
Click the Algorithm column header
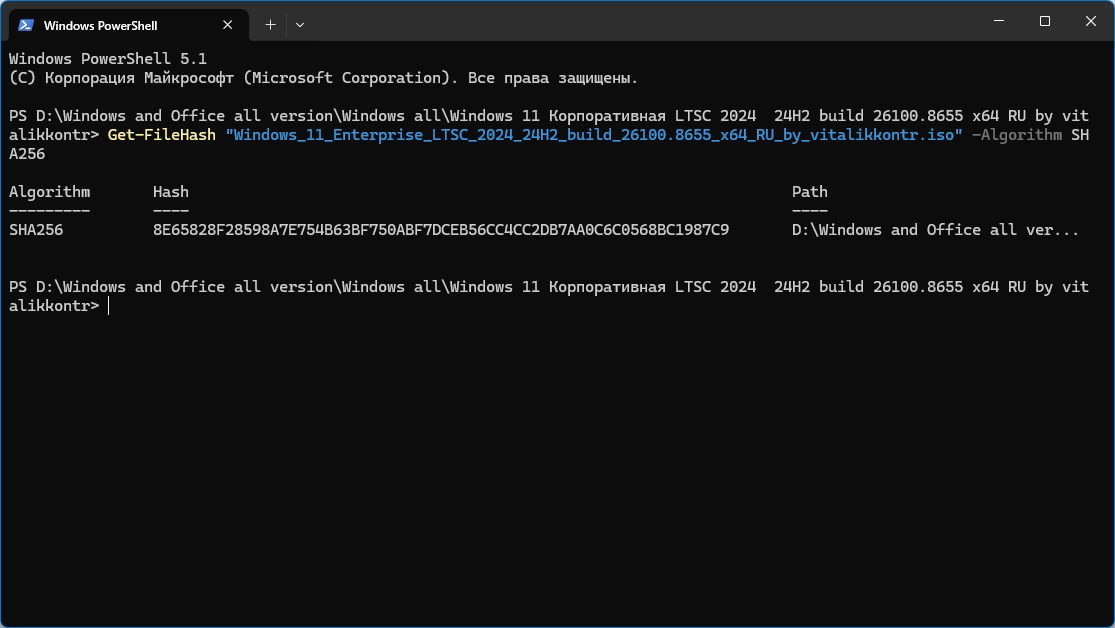point(50,192)
